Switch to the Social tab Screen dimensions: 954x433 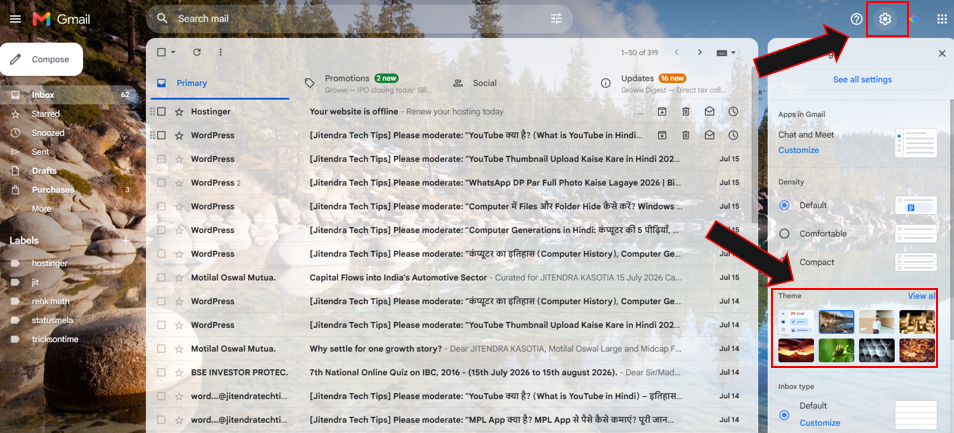point(517,83)
